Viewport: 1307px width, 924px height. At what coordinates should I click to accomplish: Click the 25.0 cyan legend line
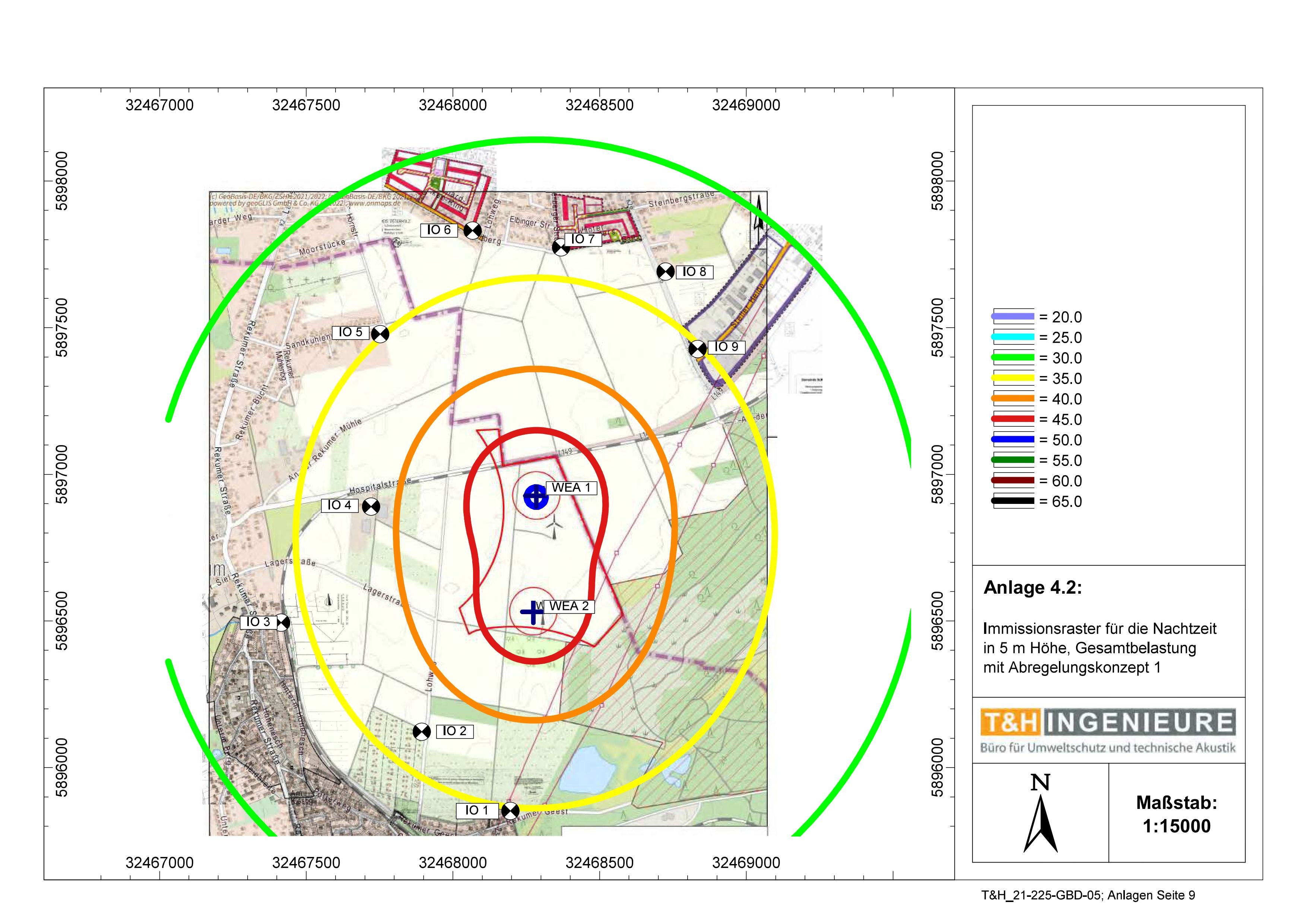coord(1013,337)
